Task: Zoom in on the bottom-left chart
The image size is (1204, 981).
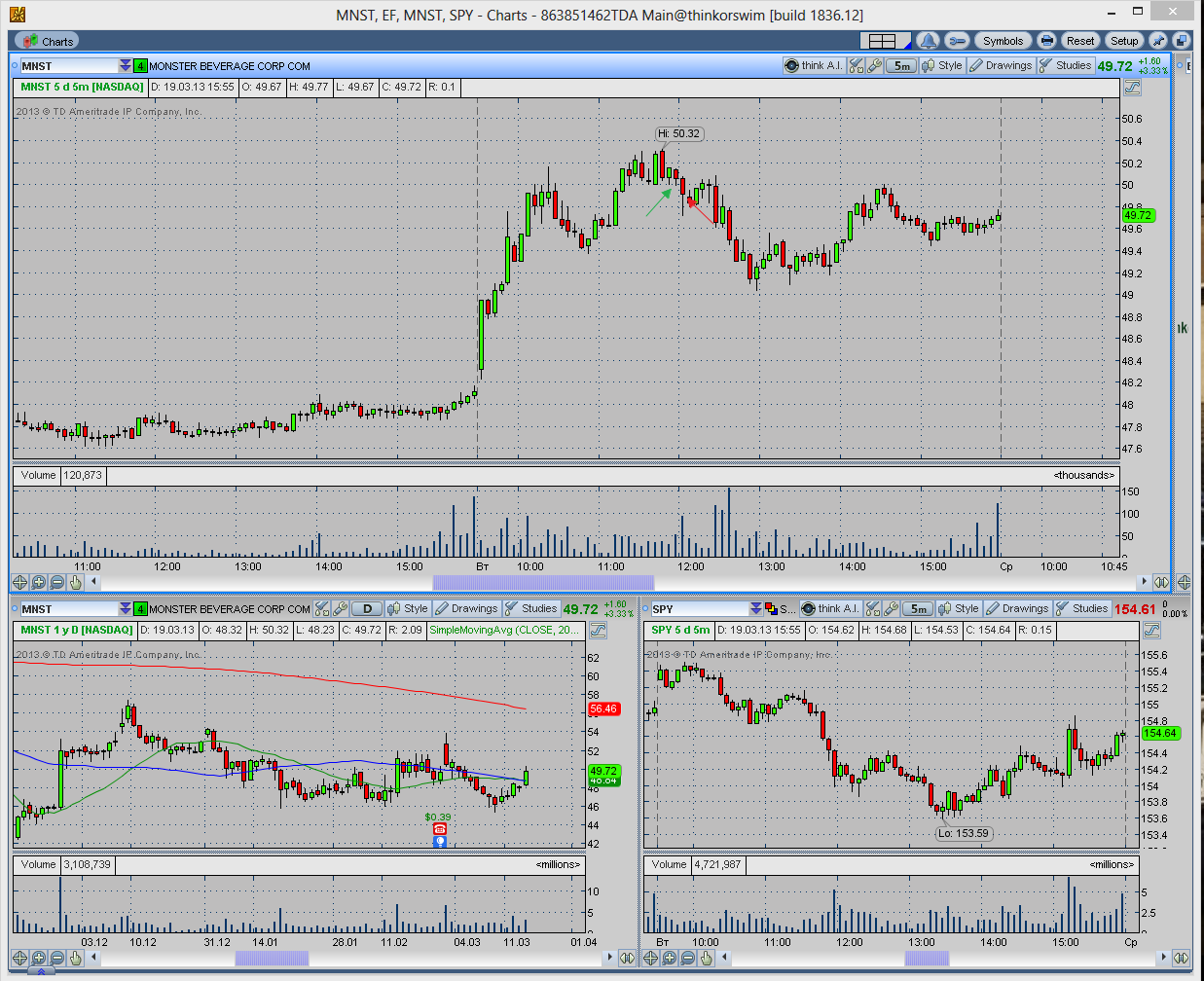Action: pyautogui.click(x=39, y=958)
